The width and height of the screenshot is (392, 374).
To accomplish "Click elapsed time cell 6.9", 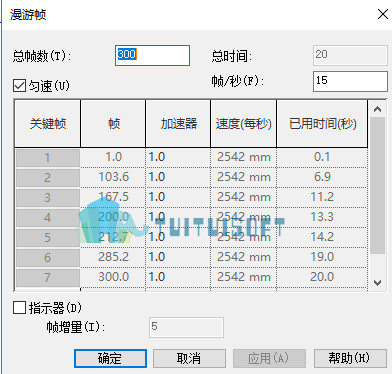I will 322,177.
